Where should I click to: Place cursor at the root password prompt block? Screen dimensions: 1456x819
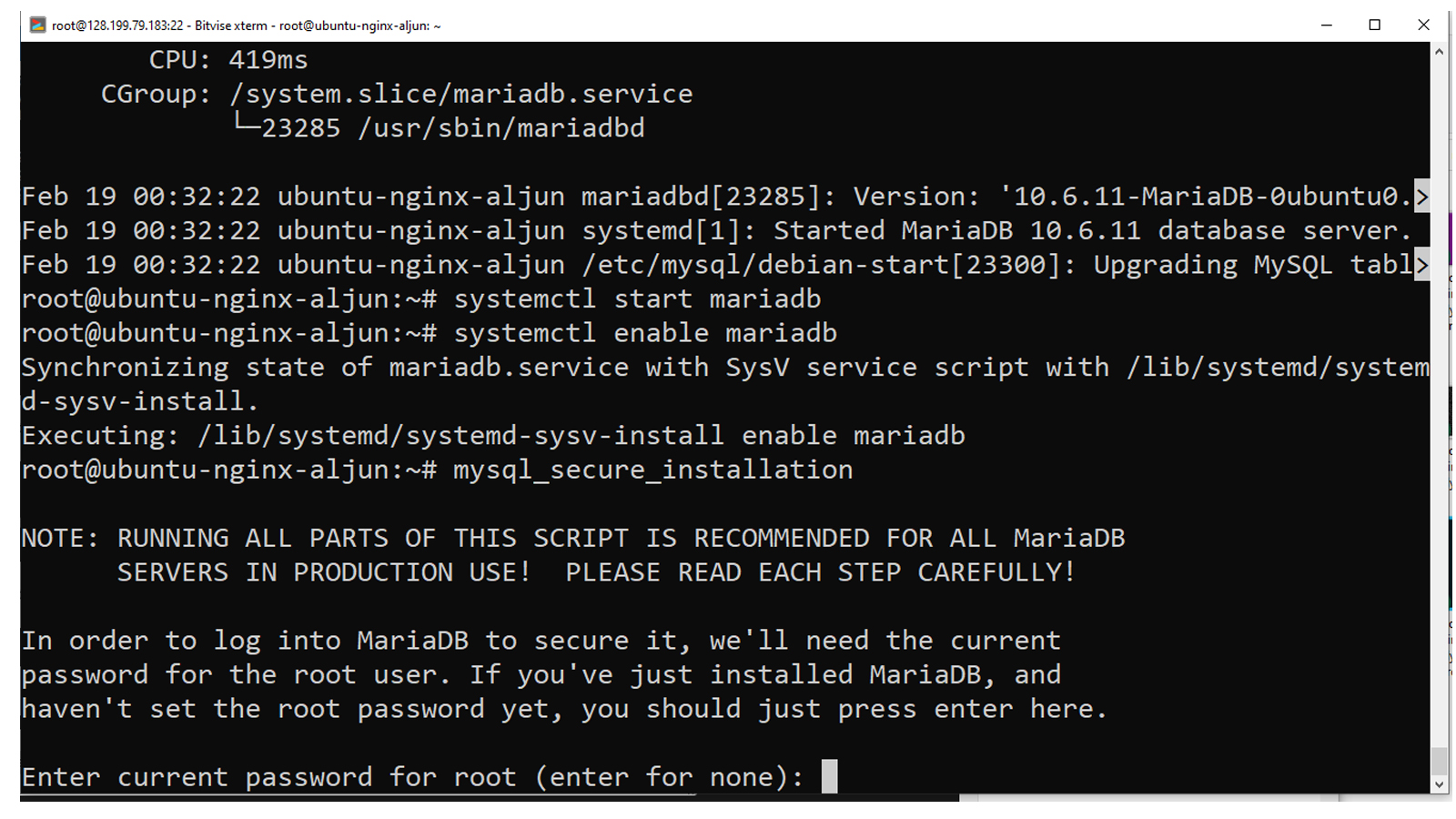829,776
